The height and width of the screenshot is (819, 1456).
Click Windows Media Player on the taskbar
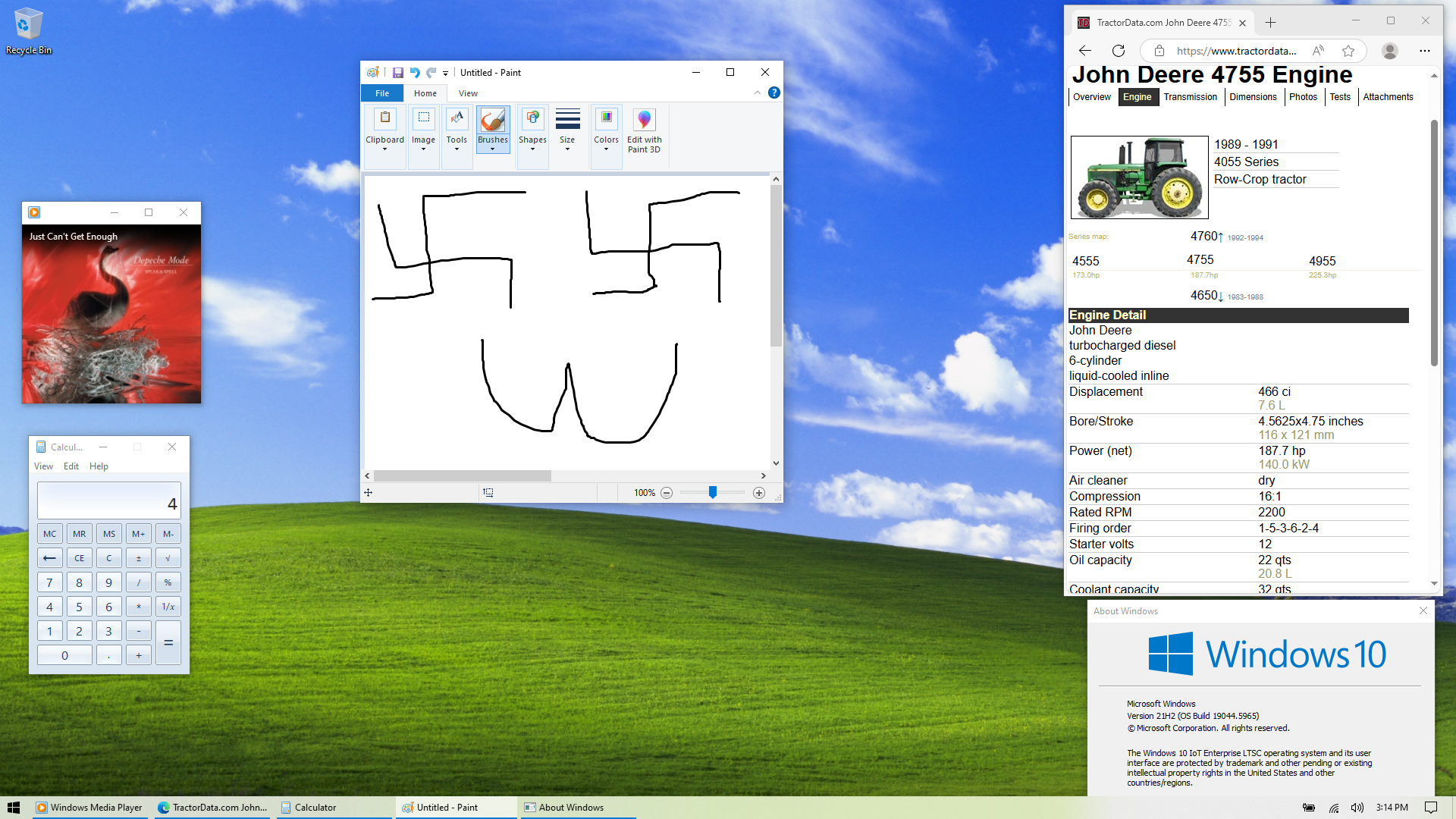coord(89,808)
